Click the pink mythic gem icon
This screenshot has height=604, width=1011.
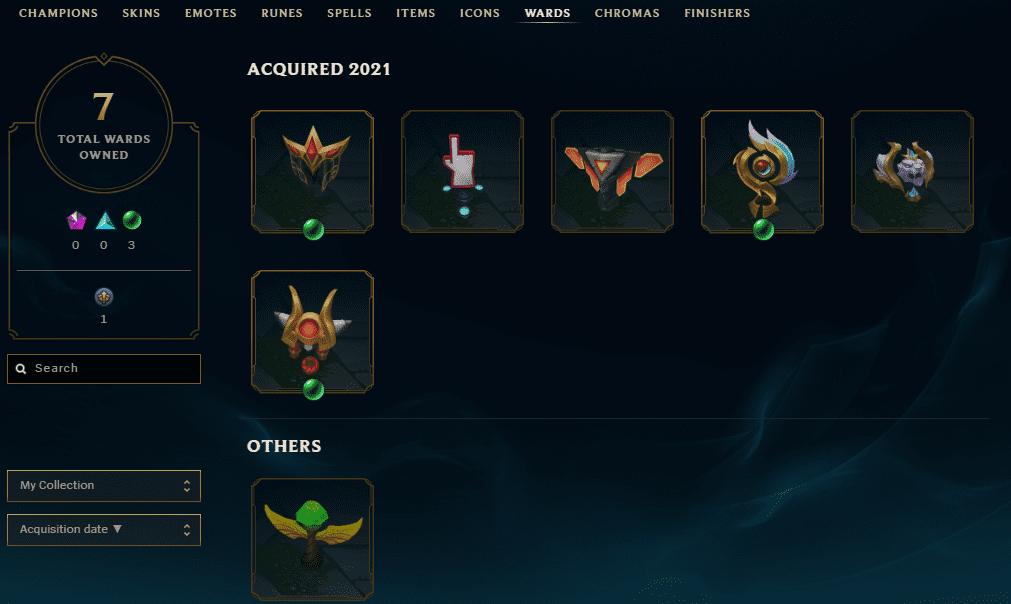(76, 220)
